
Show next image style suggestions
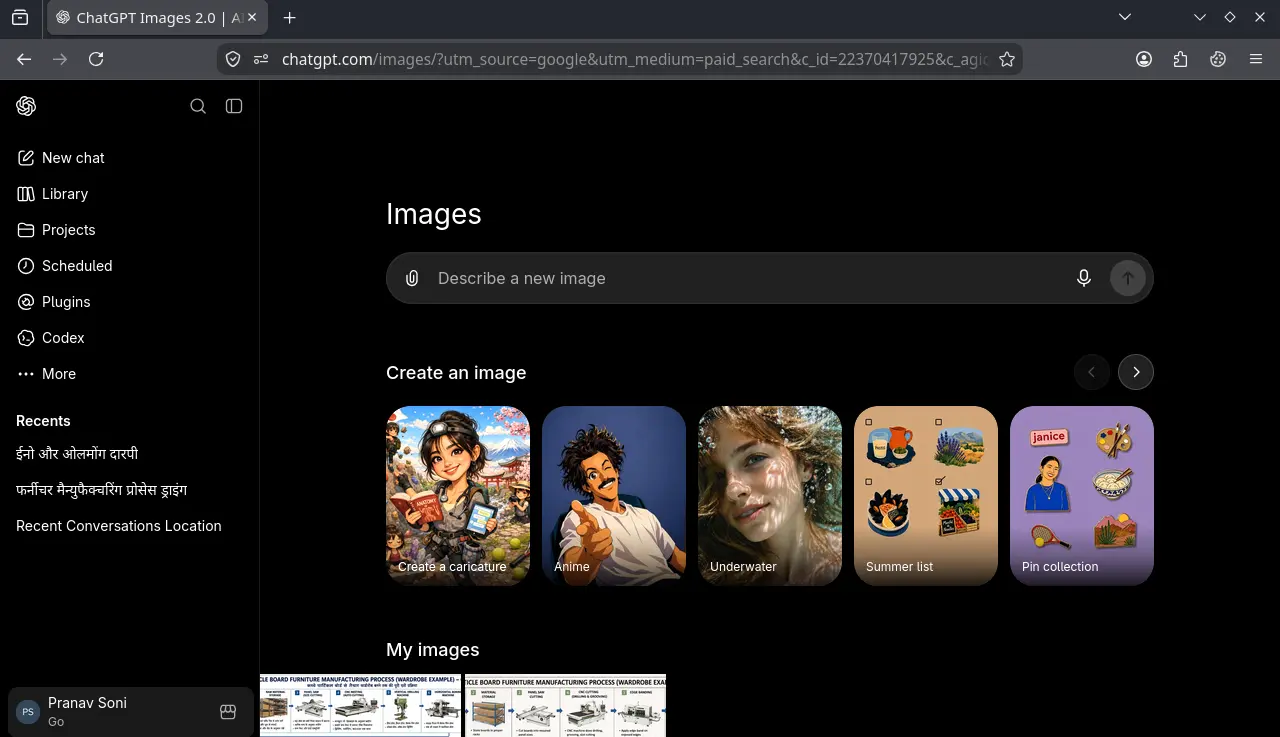click(1136, 372)
